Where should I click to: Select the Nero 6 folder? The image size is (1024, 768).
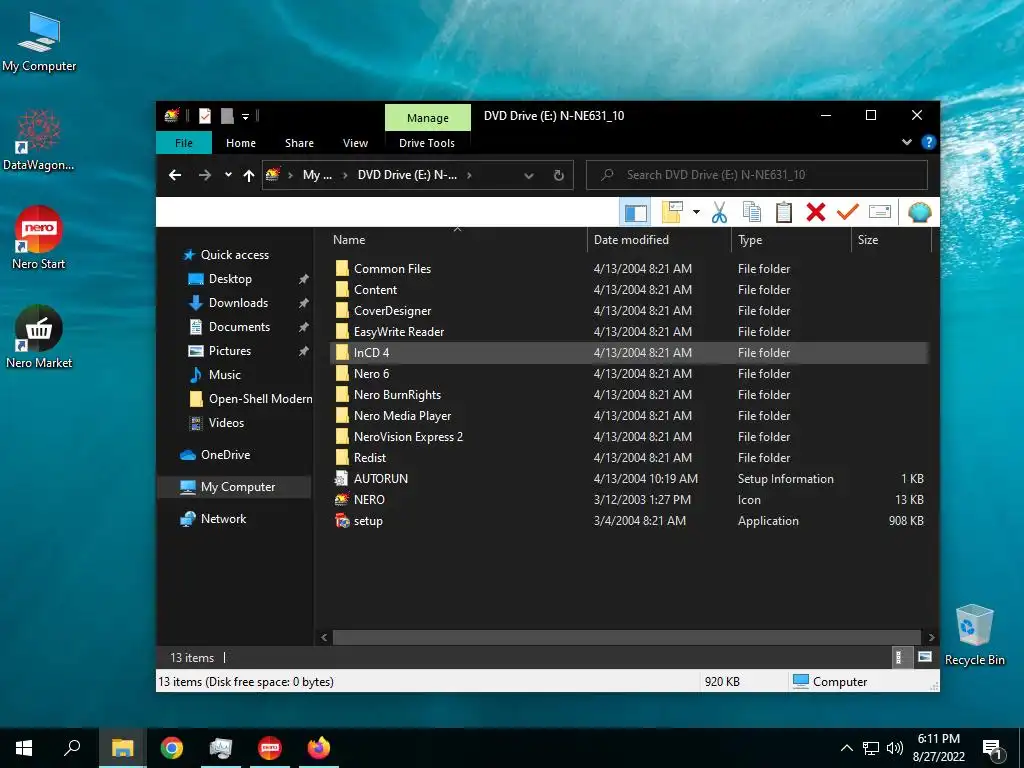629,374
